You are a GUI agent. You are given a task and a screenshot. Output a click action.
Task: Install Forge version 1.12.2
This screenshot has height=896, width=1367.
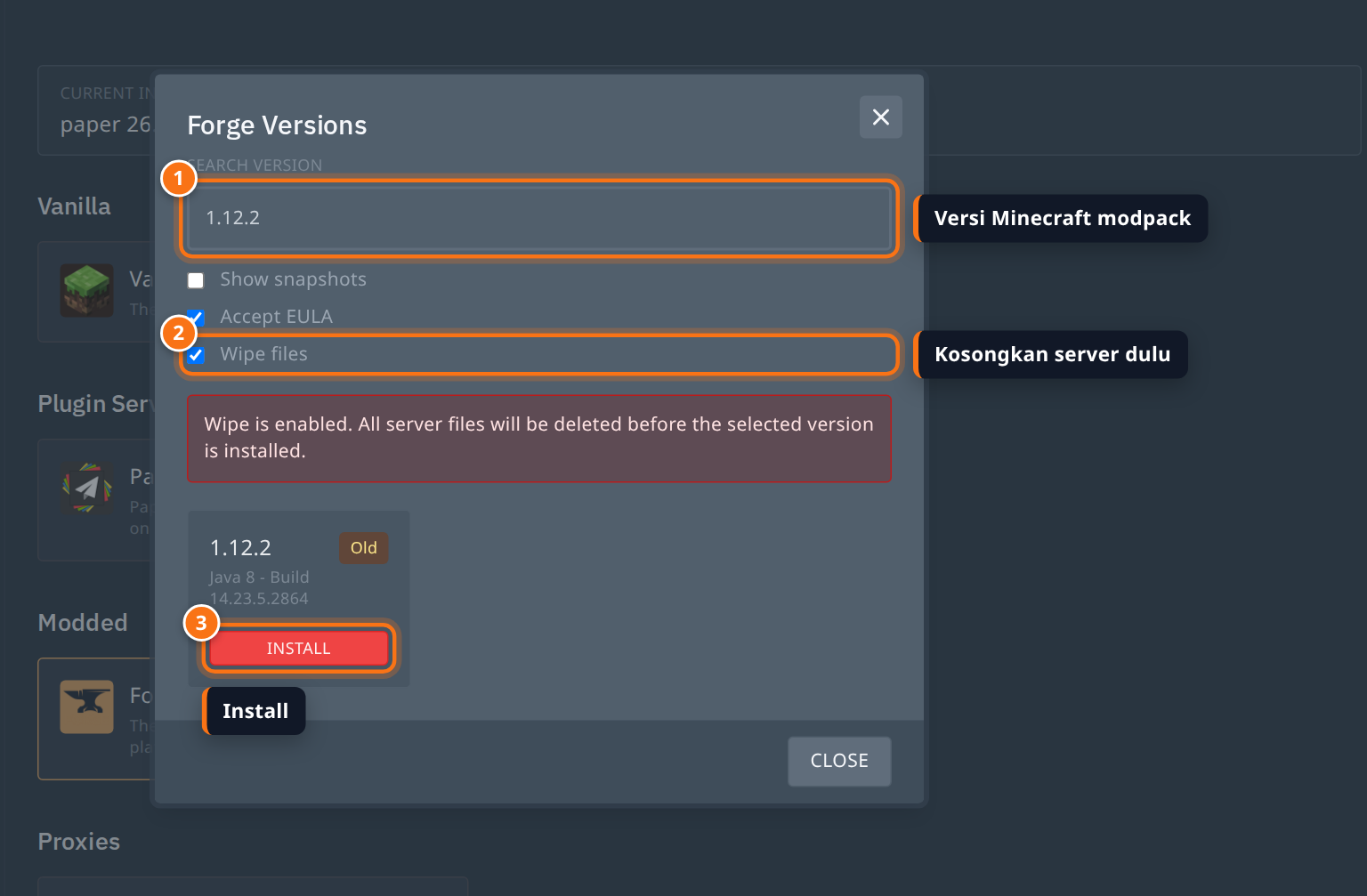point(298,648)
